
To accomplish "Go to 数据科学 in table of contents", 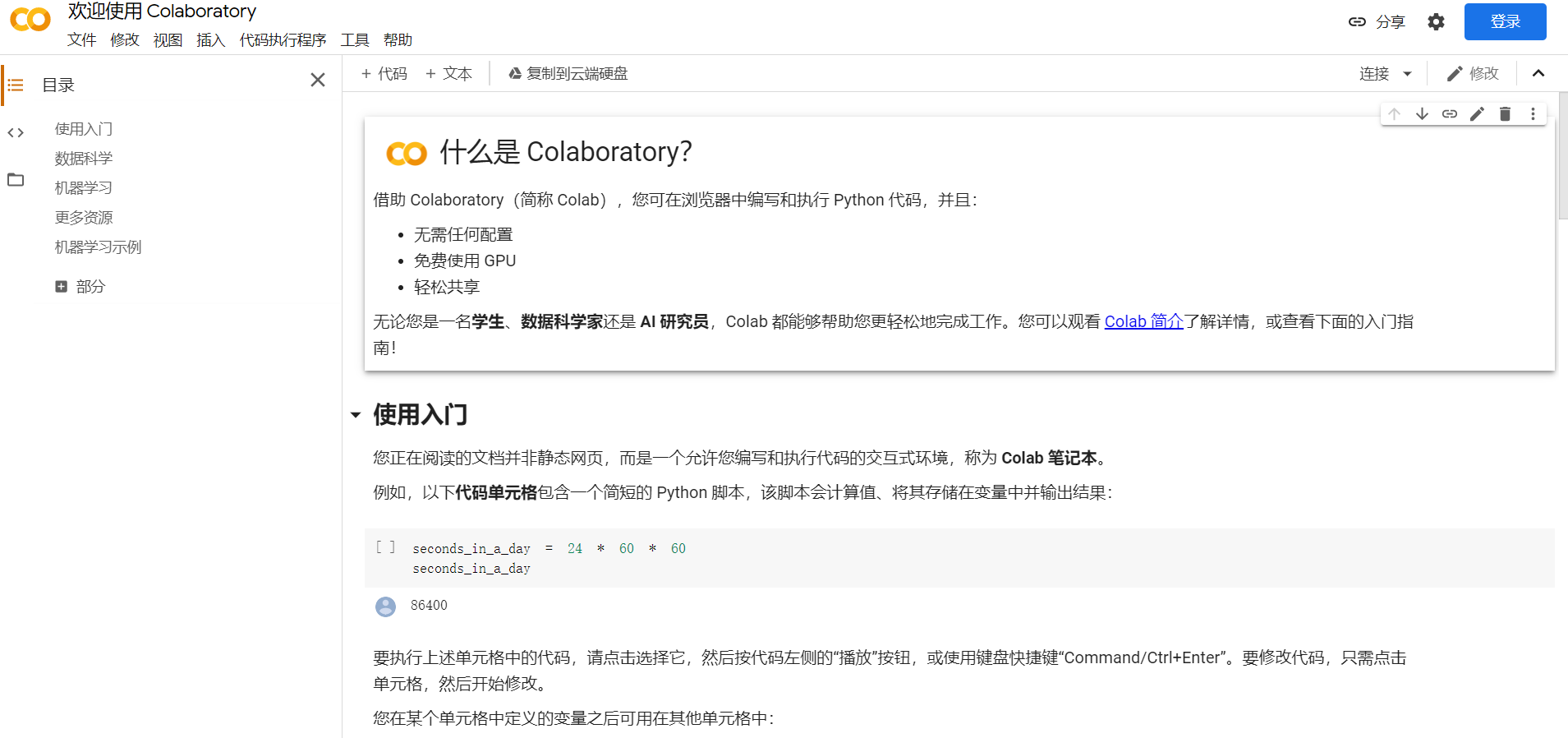I will pos(84,159).
